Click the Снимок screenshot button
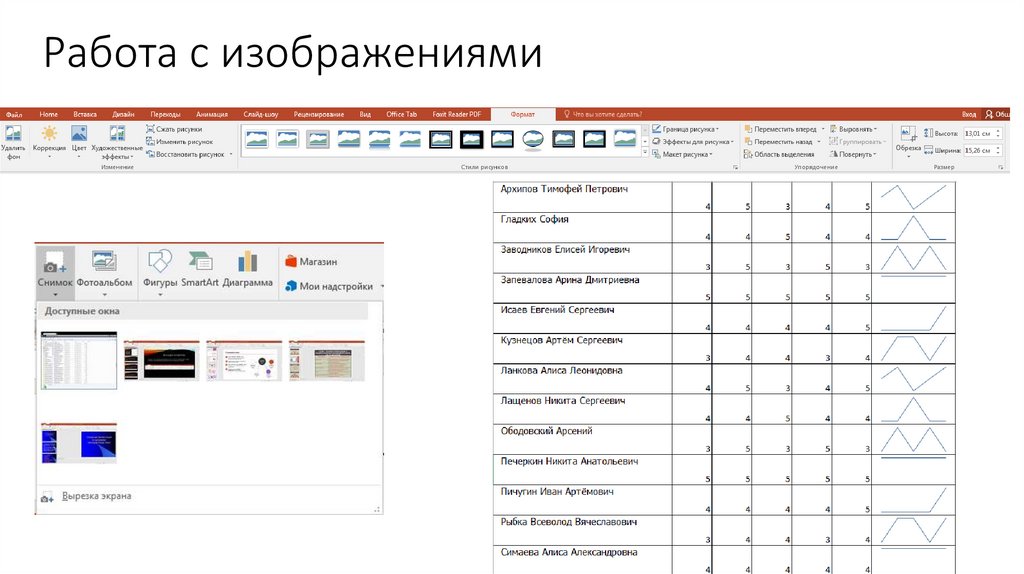Viewport: 1024px width, 574px height. [x=55, y=271]
